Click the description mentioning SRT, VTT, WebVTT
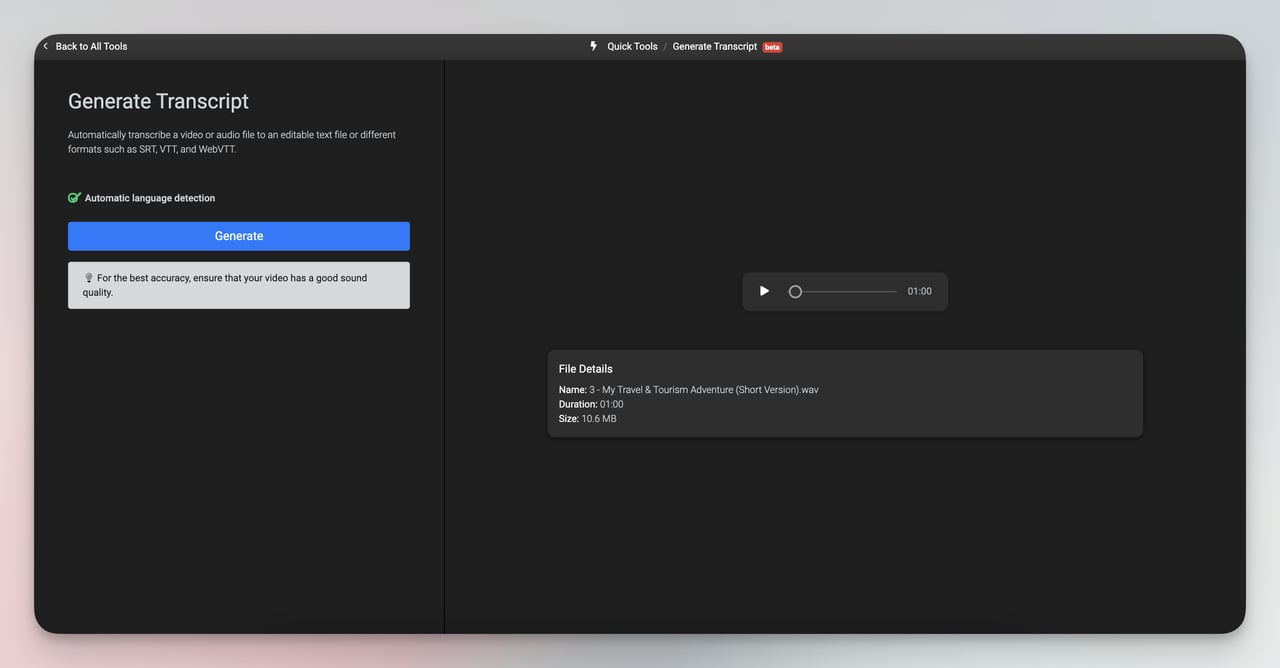Viewport: 1280px width, 668px height. click(232, 142)
